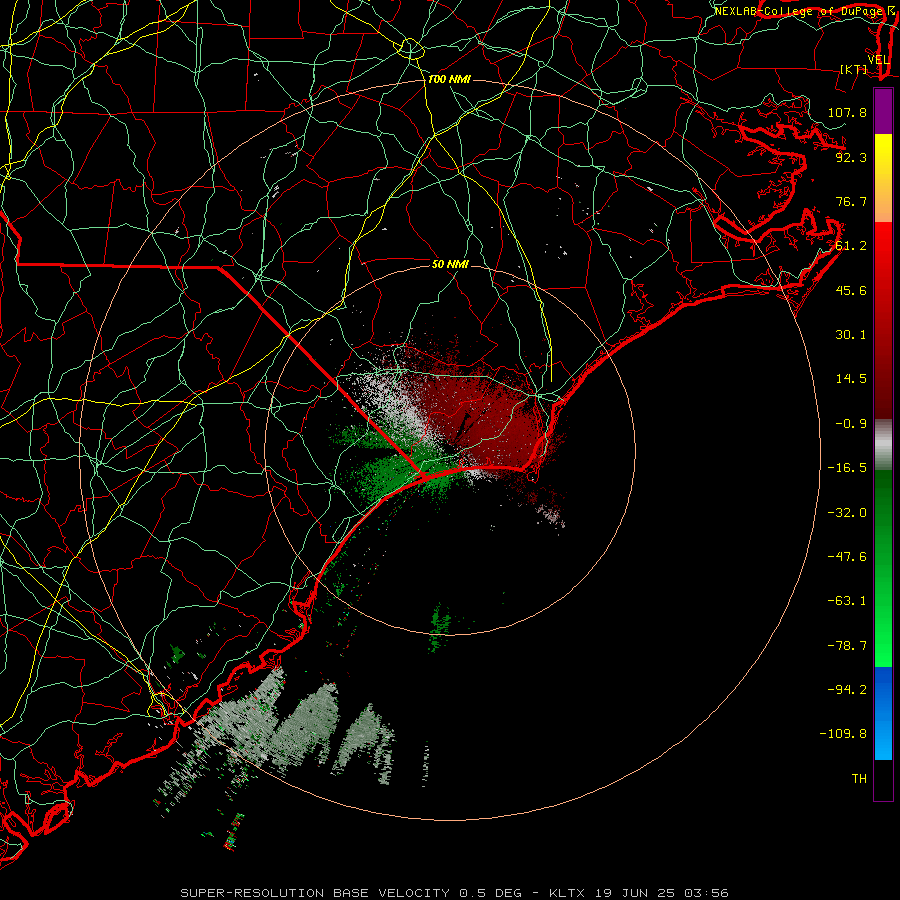Select the VEL legend title

[878, 60]
